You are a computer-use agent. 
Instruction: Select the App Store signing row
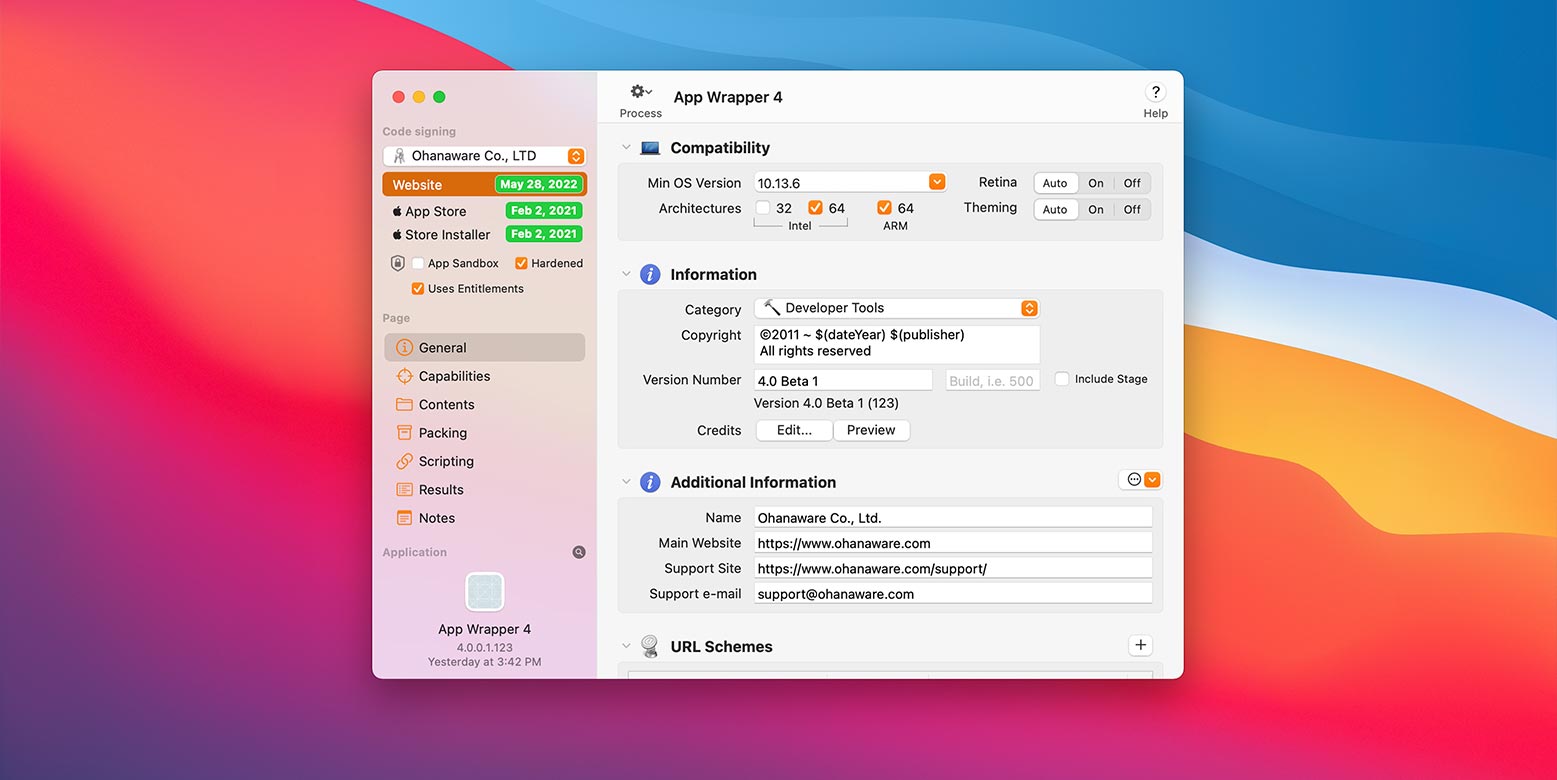(485, 211)
